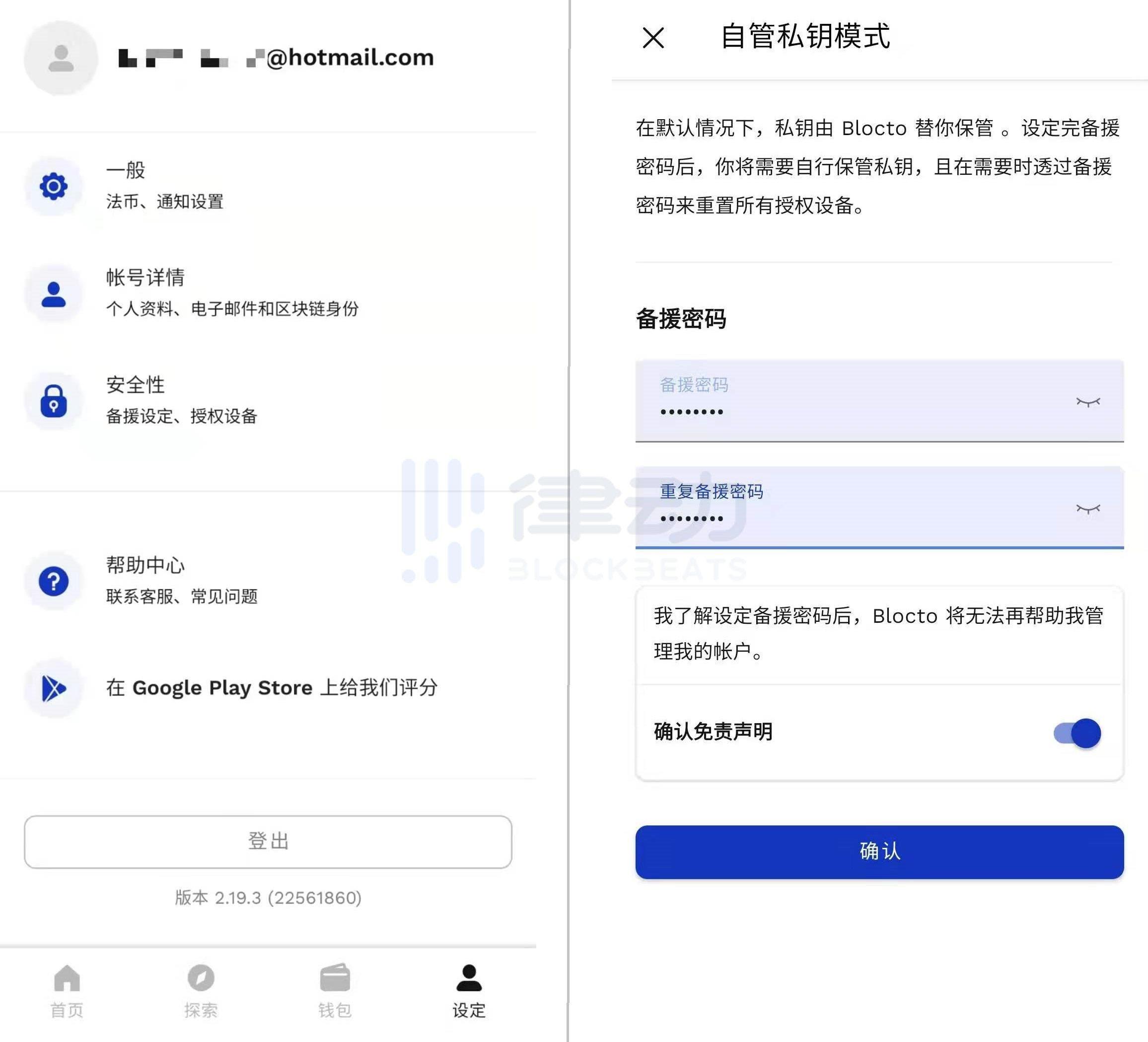Click the Google Play Store icon
Viewport: 1148px width, 1042px height.
coord(54,688)
